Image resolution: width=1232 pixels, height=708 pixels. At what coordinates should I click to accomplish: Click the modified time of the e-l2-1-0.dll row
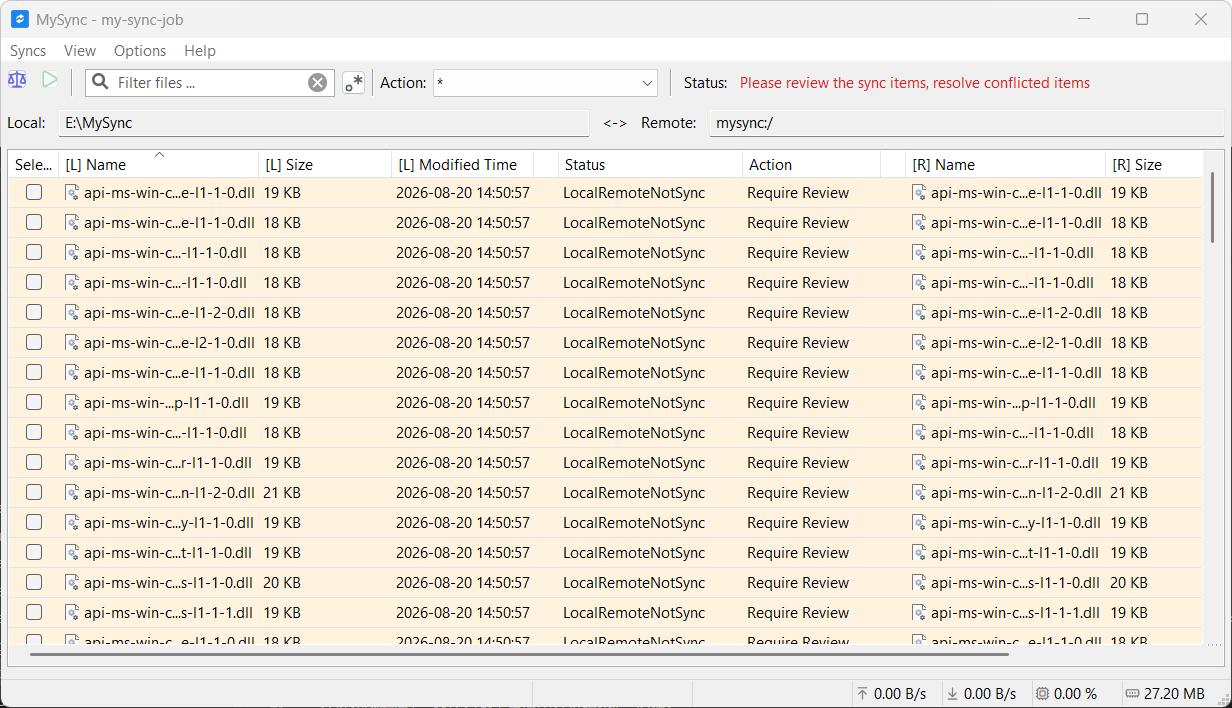[463, 343]
